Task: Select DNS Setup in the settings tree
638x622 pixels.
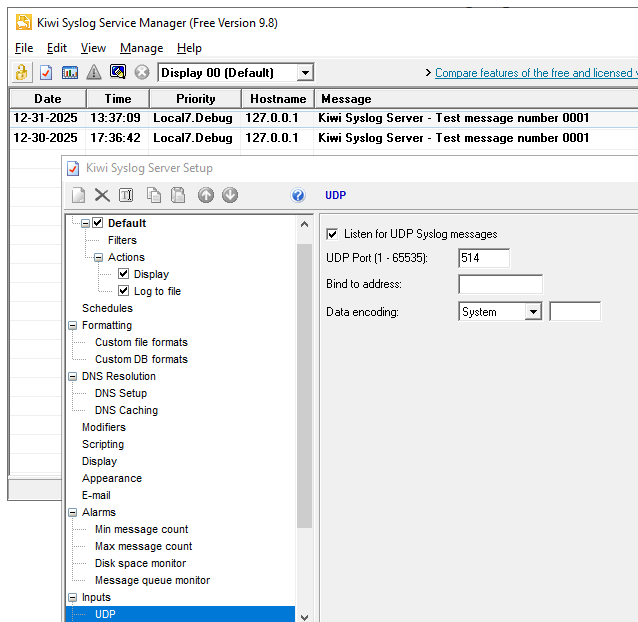Action: point(120,393)
